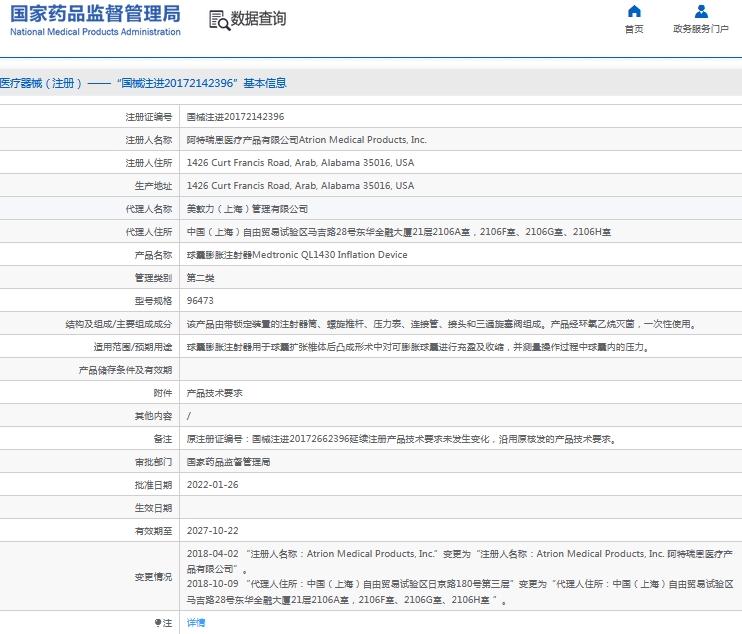The width and height of the screenshot is (742, 634).
Task: Open the 国家药品监督管理局 site logo
Action: [x=95, y=20]
